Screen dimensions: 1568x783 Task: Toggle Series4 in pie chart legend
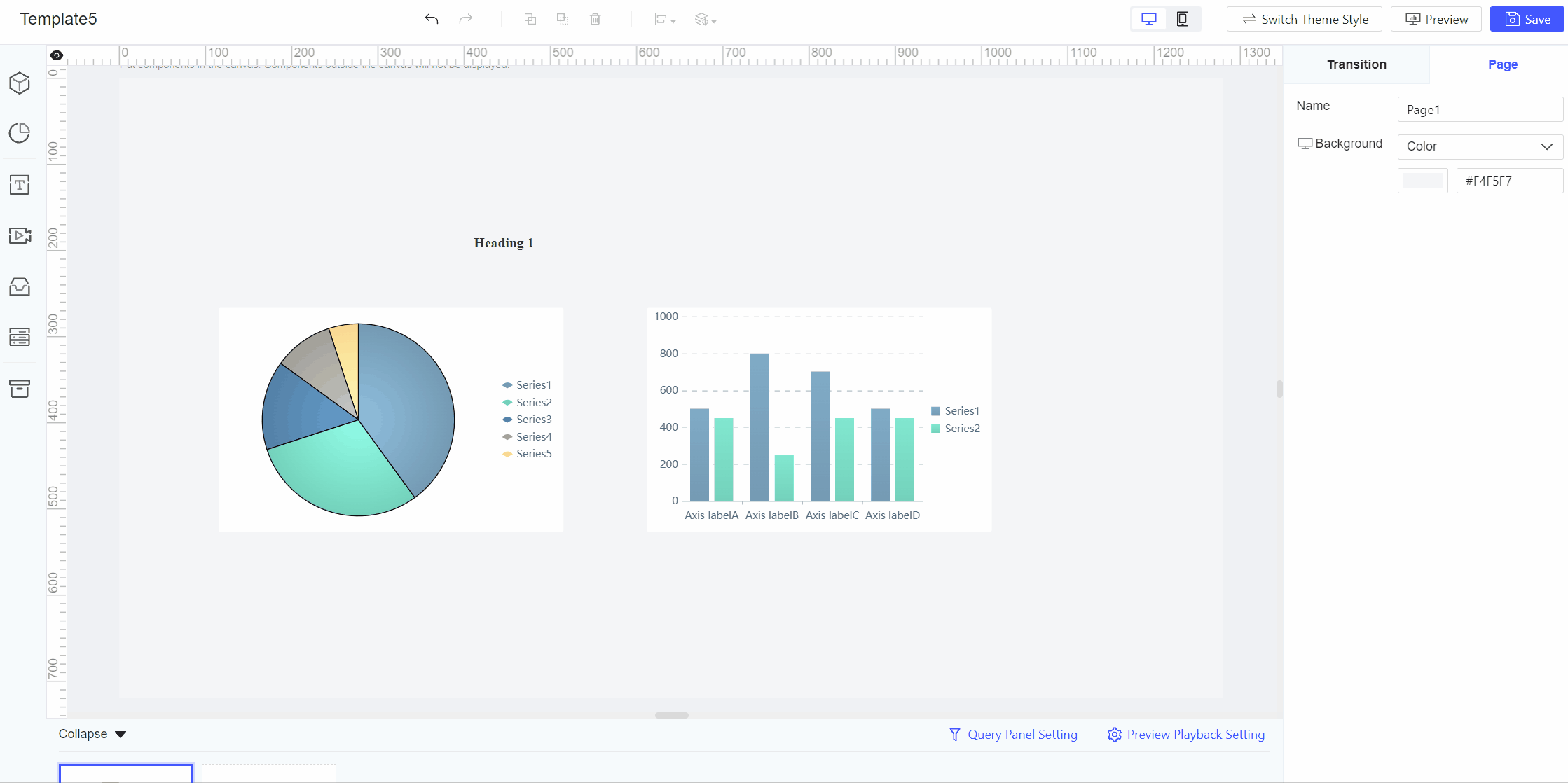tap(527, 437)
